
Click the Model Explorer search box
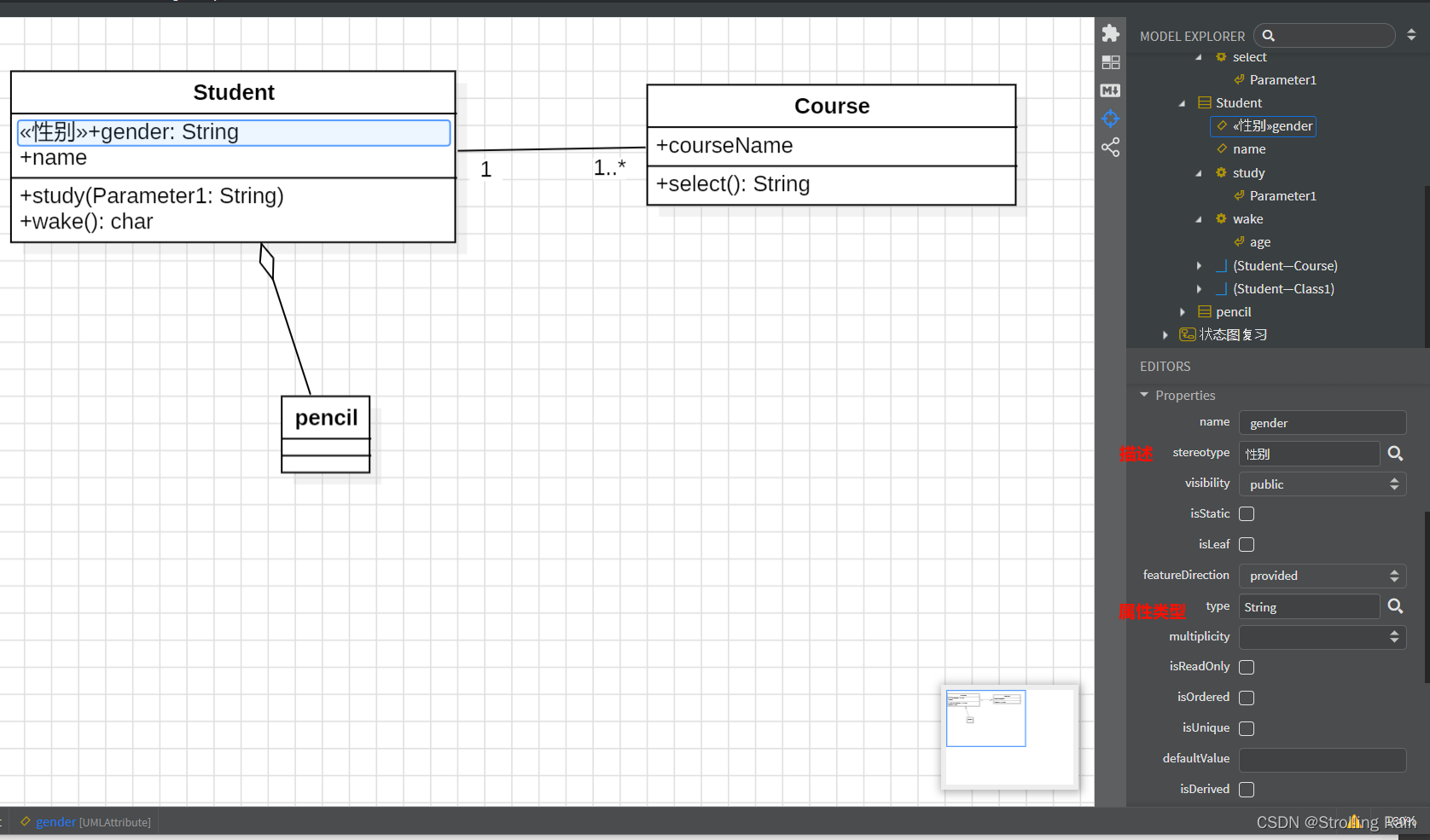(x=1325, y=36)
